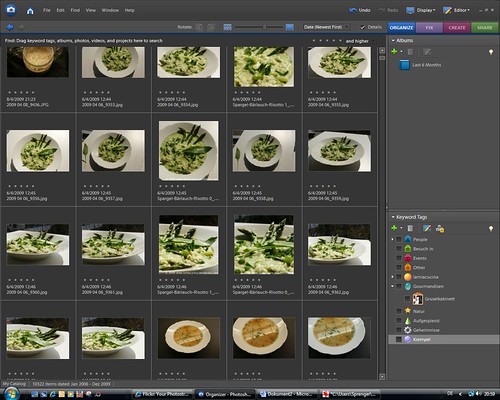The image size is (500, 400).
Task: Click the lightbulb tip icon in Keyword Tags
Action: [x=491, y=229]
